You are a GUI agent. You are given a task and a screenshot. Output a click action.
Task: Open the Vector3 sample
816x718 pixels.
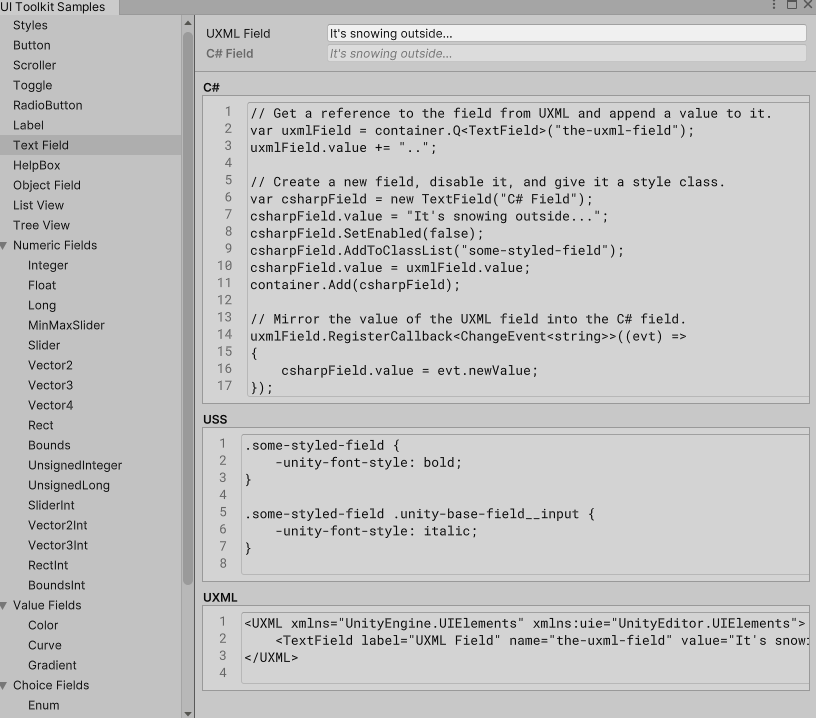pos(50,386)
